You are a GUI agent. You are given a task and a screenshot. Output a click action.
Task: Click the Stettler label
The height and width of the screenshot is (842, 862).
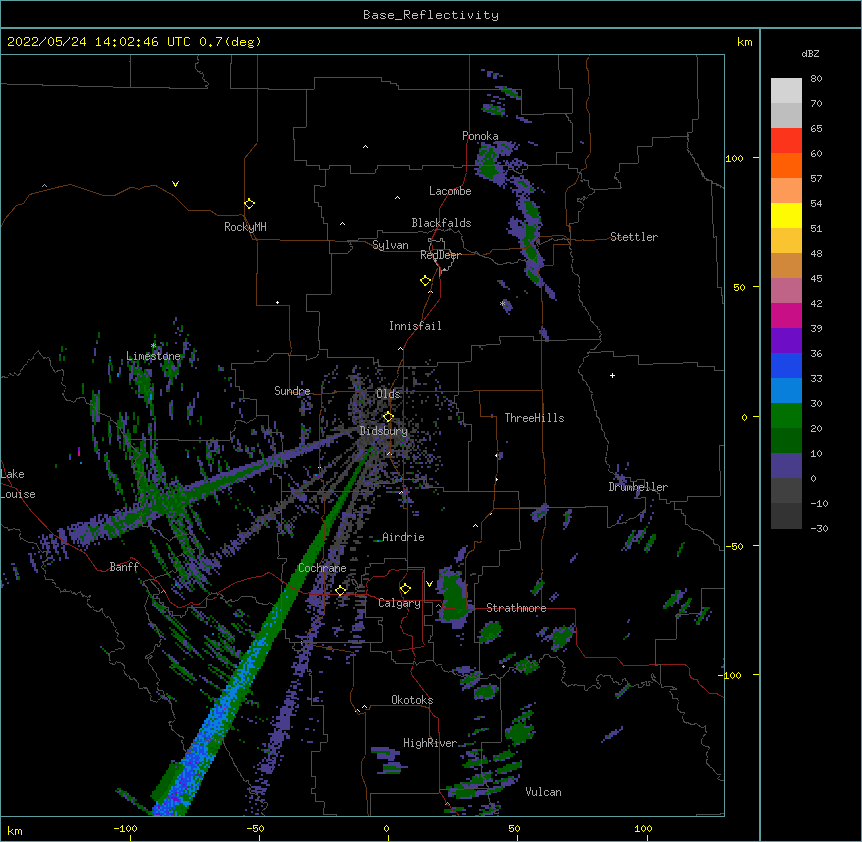click(x=634, y=237)
